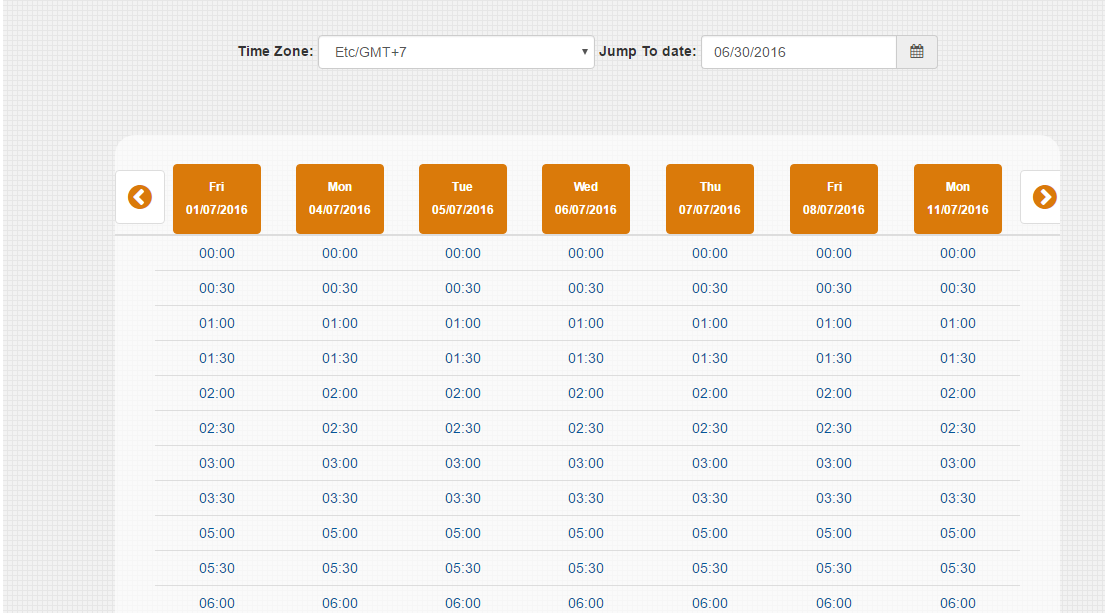Click 03:00 in the Thu 07/07/2016 column
This screenshot has height=613, width=1105.
click(x=710, y=463)
